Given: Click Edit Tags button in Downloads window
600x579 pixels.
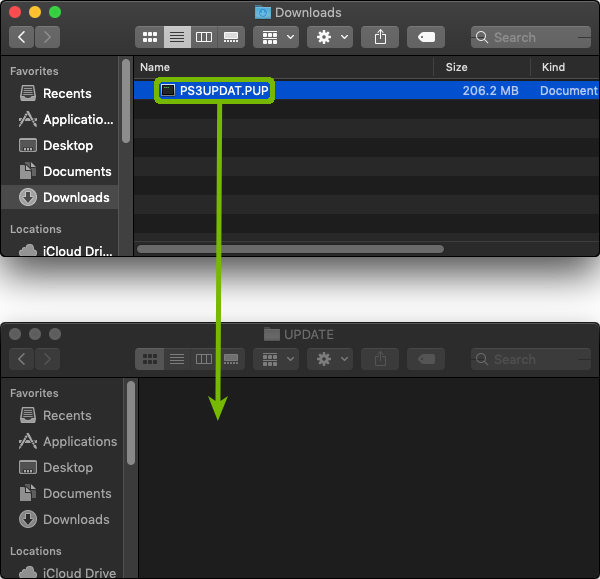Looking at the screenshot, I should (x=426, y=37).
